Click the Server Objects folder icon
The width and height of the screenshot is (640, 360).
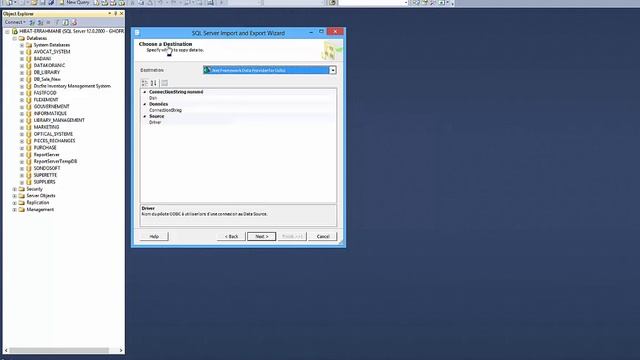click(x=22, y=196)
